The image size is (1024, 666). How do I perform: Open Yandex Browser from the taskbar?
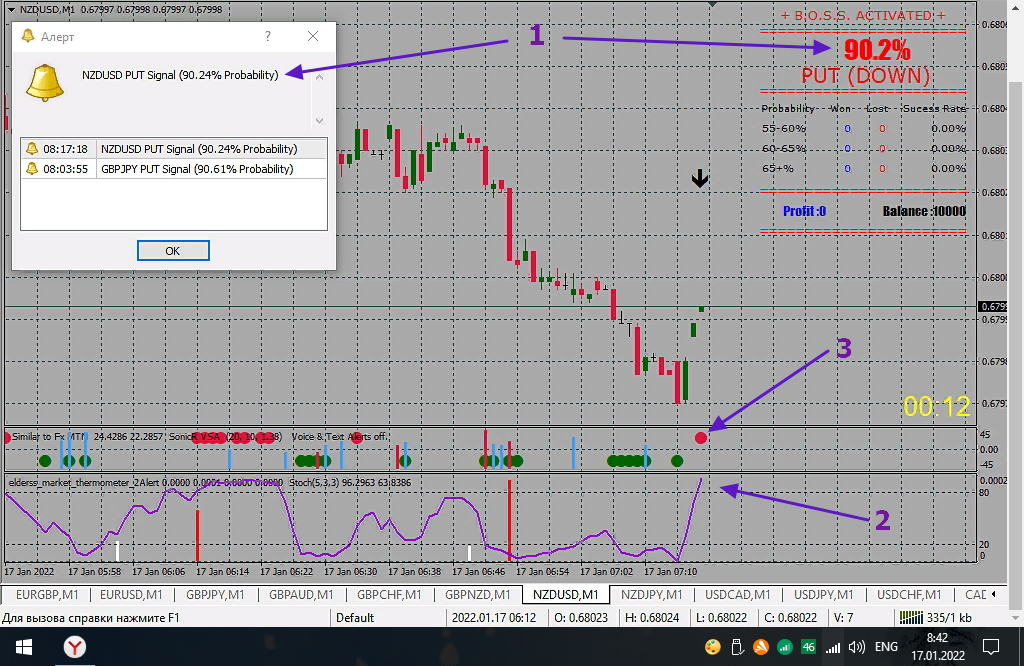(x=74, y=647)
